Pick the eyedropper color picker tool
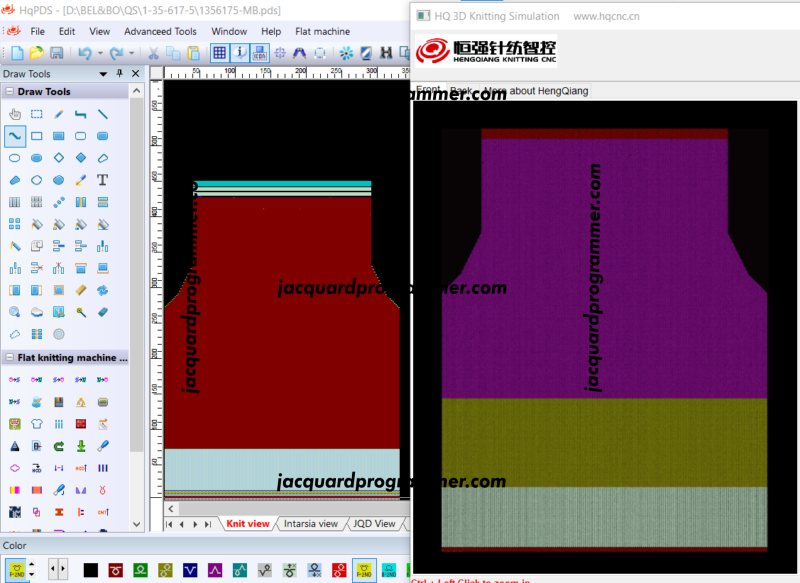Viewport: 800px width, 583px height. tap(81, 180)
